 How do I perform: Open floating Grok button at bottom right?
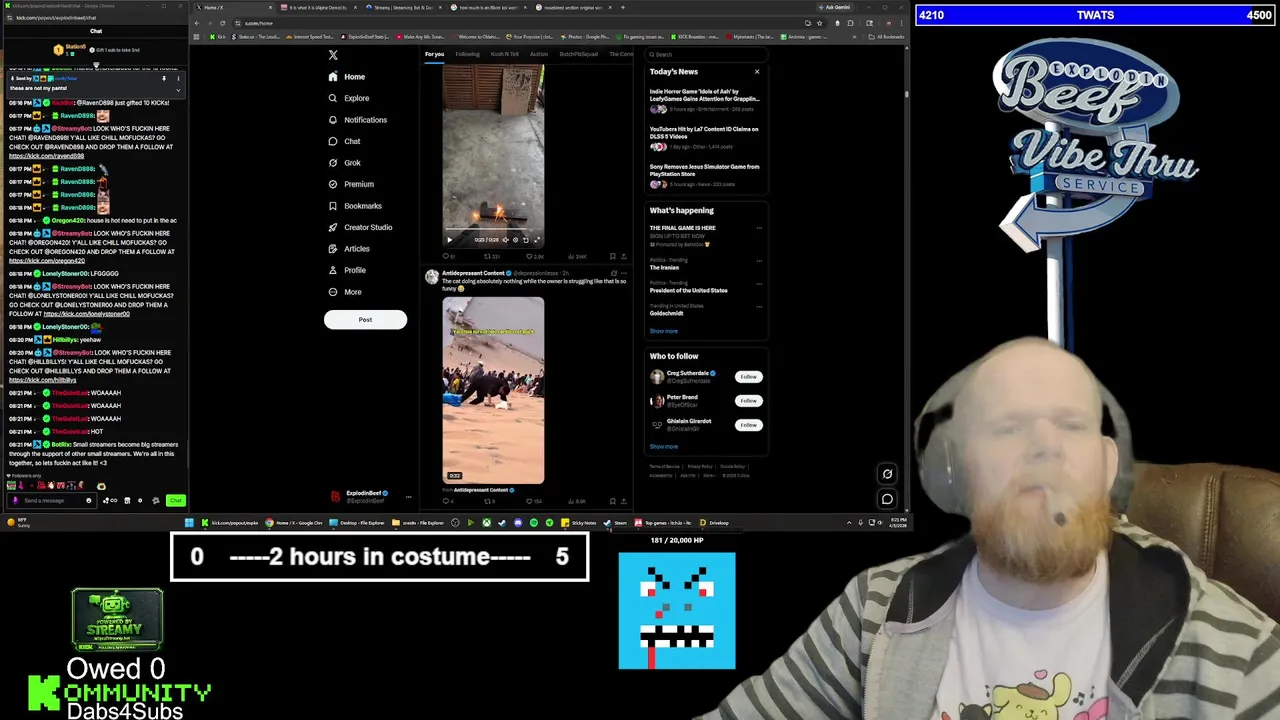887,474
